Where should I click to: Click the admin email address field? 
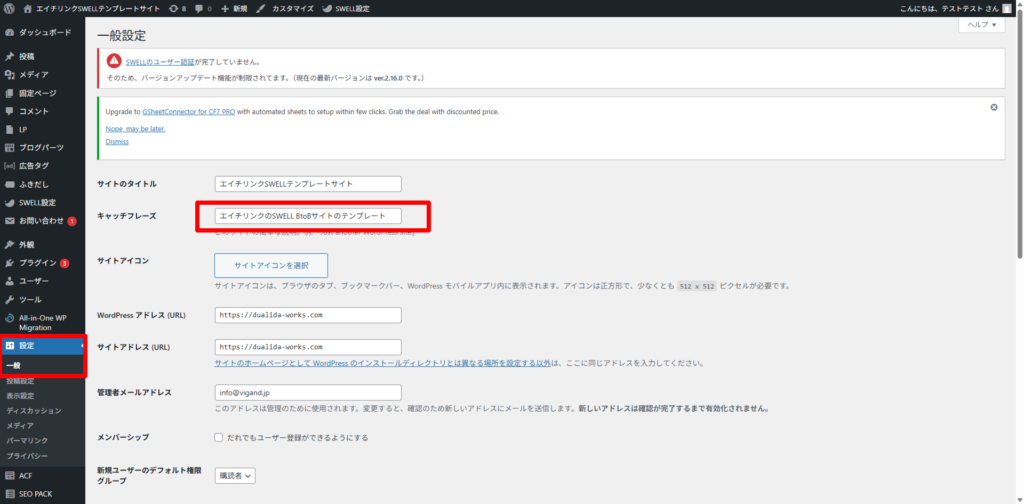[308, 393]
